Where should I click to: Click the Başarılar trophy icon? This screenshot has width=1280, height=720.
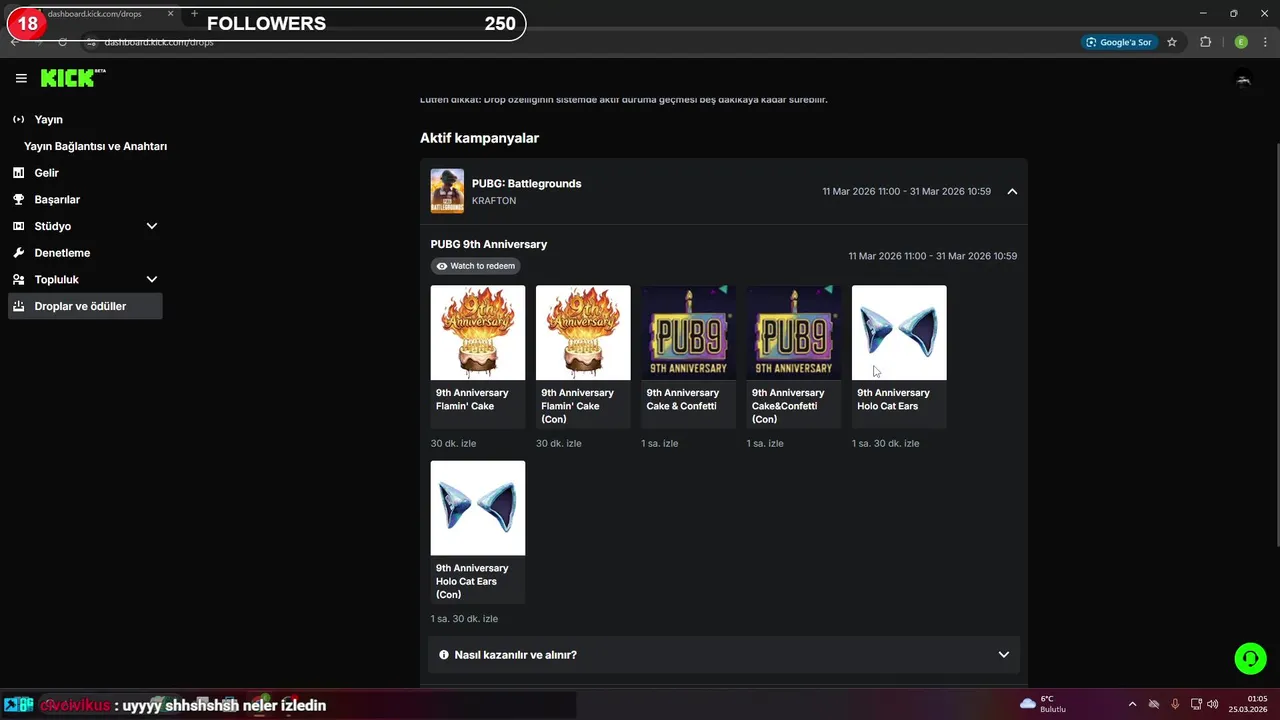(x=18, y=199)
